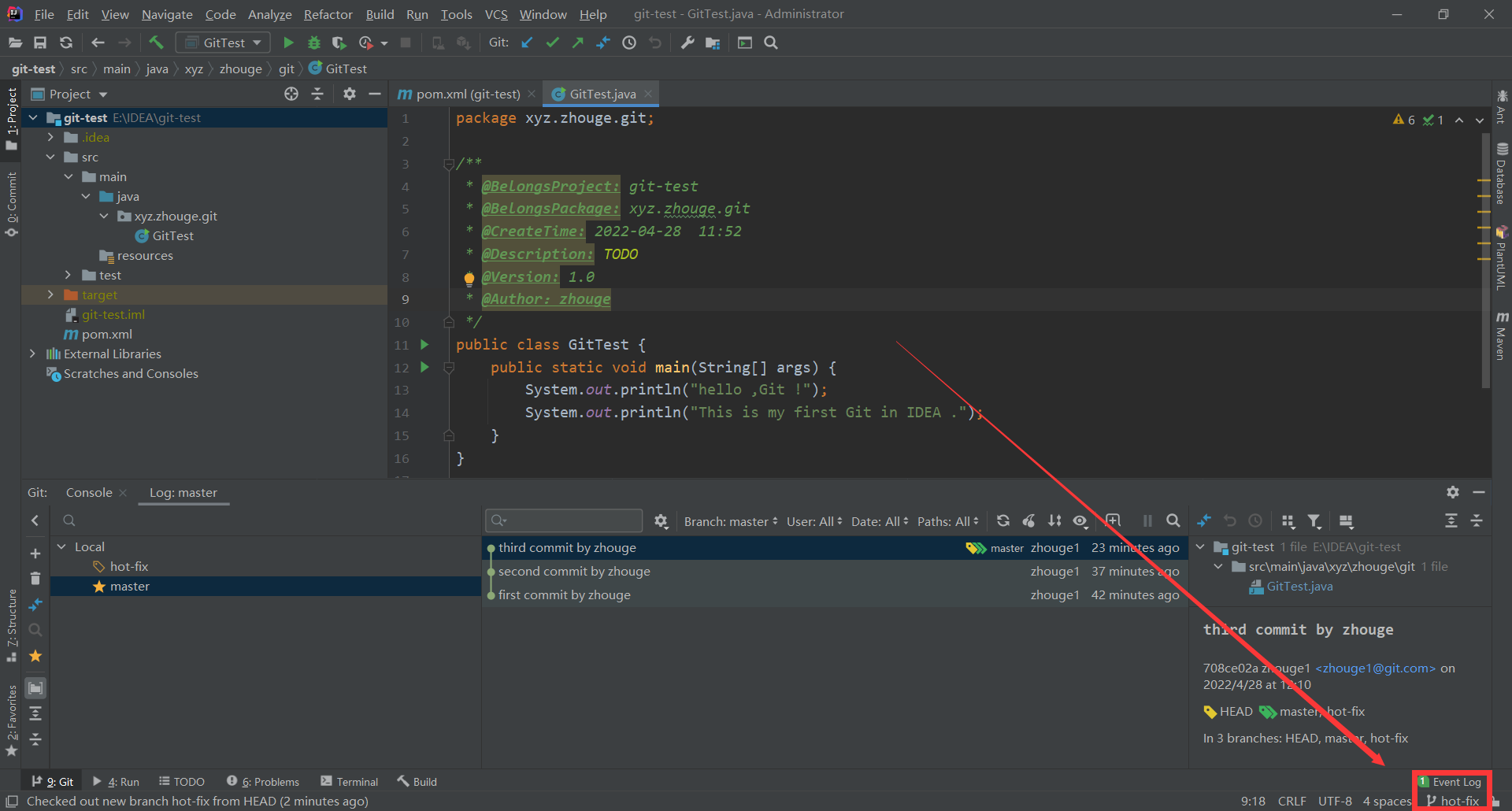Viewport: 1512px width, 811px height.
Task: Click Search Everywhere magnifier icon
Action: click(771, 43)
